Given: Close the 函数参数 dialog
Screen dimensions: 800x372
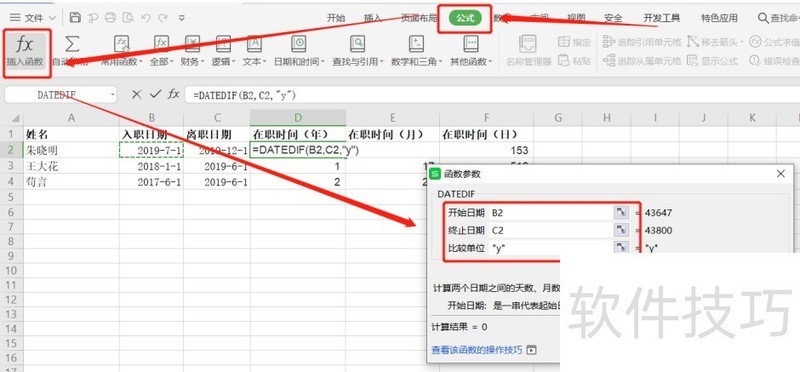Looking at the screenshot, I should coord(780,174).
